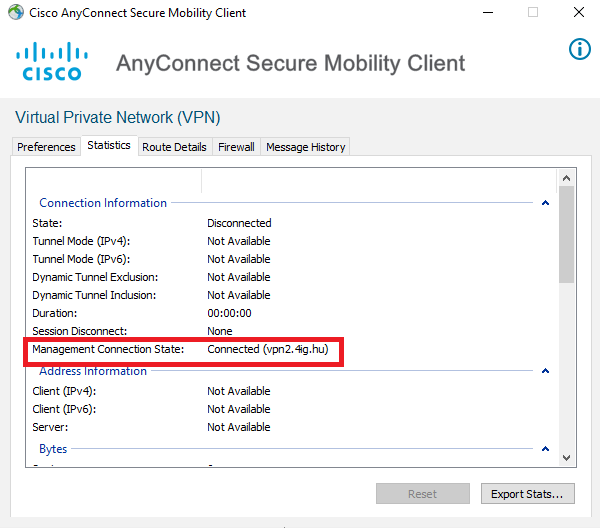The height and width of the screenshot is (528, 600).
Task: Open the Preferences tab
Action: point(46,147)
